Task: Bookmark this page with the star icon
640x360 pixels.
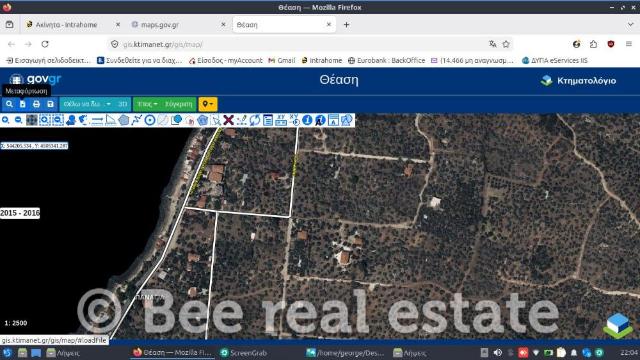Action: point(506,44)
